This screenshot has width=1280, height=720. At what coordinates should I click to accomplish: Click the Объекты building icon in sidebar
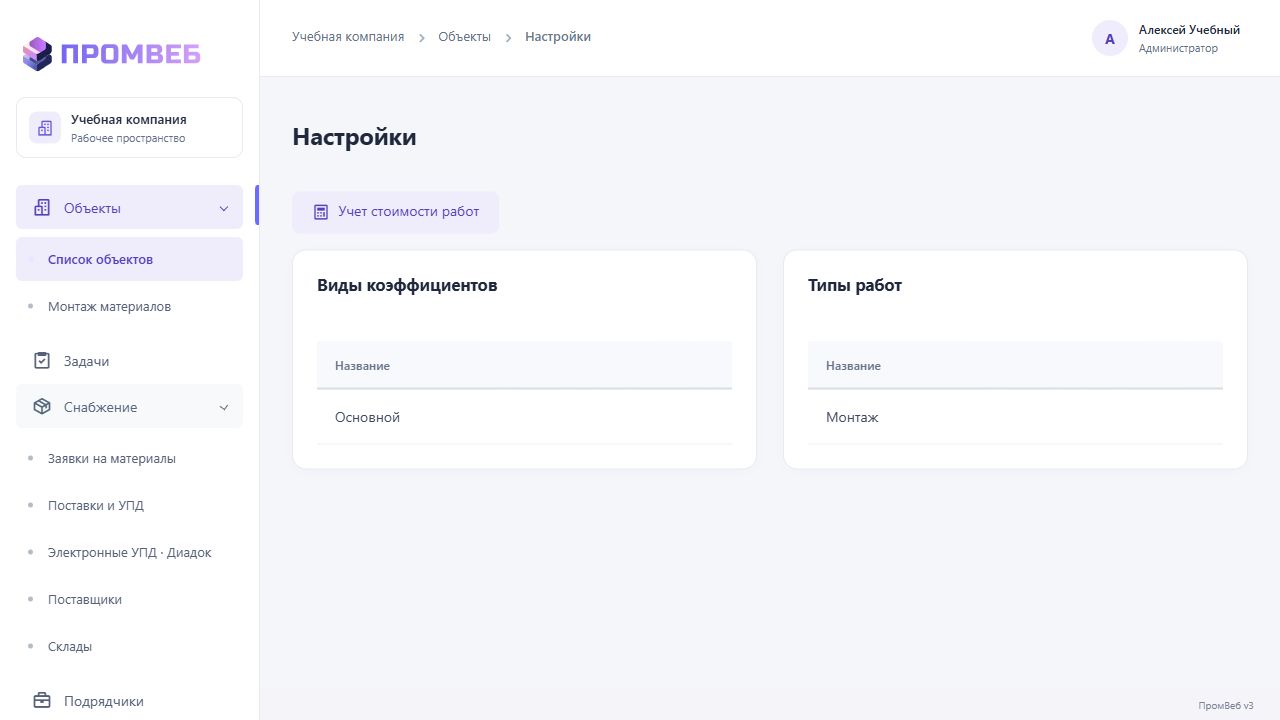click(42, 208)
